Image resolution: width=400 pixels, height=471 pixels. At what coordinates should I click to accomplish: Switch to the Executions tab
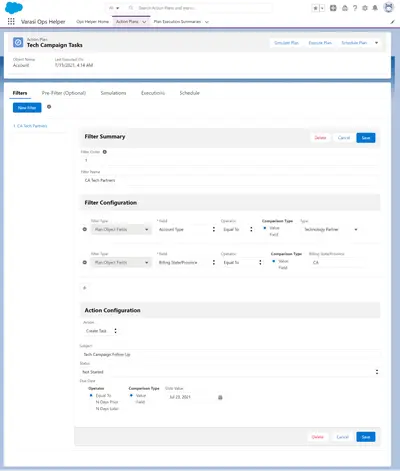[x=153, y=93]
